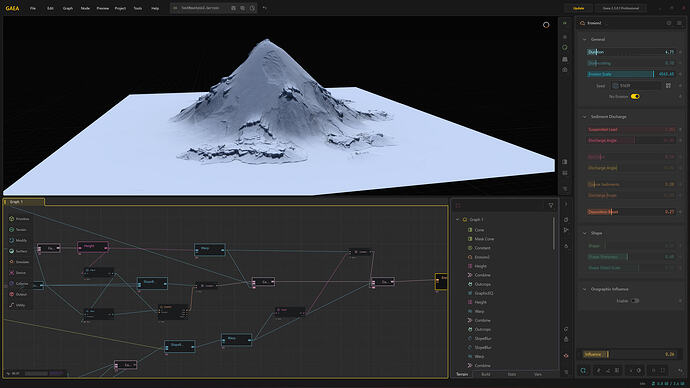Collapse the General section
The image size is (690, 388).
coord(585,40)
